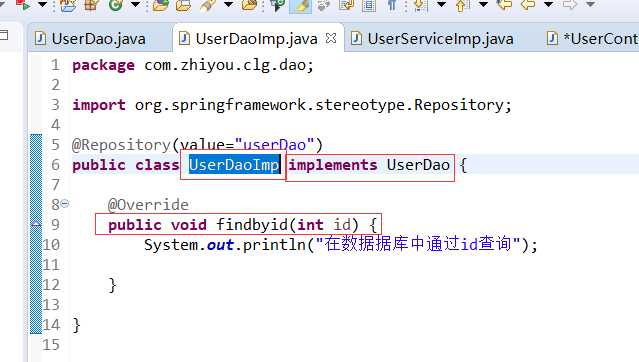This screenshot has width=639, height=362.
Task: Expand the Previous Annotation dropdown arrow
Action: click(483, 5)
